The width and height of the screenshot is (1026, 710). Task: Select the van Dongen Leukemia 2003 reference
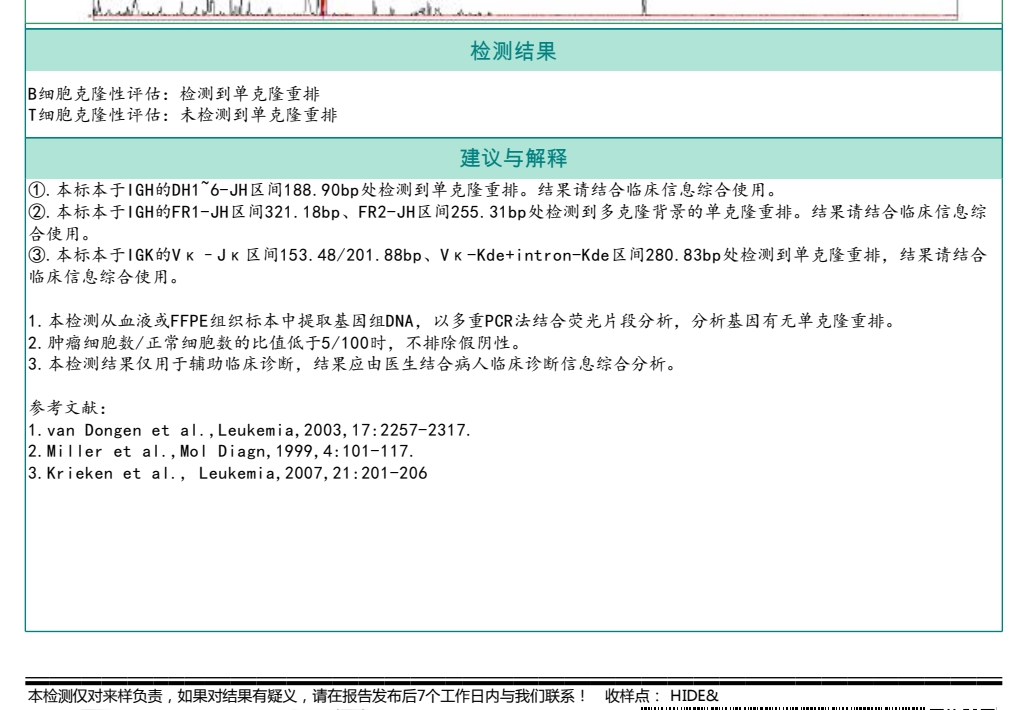pos(249,430)
